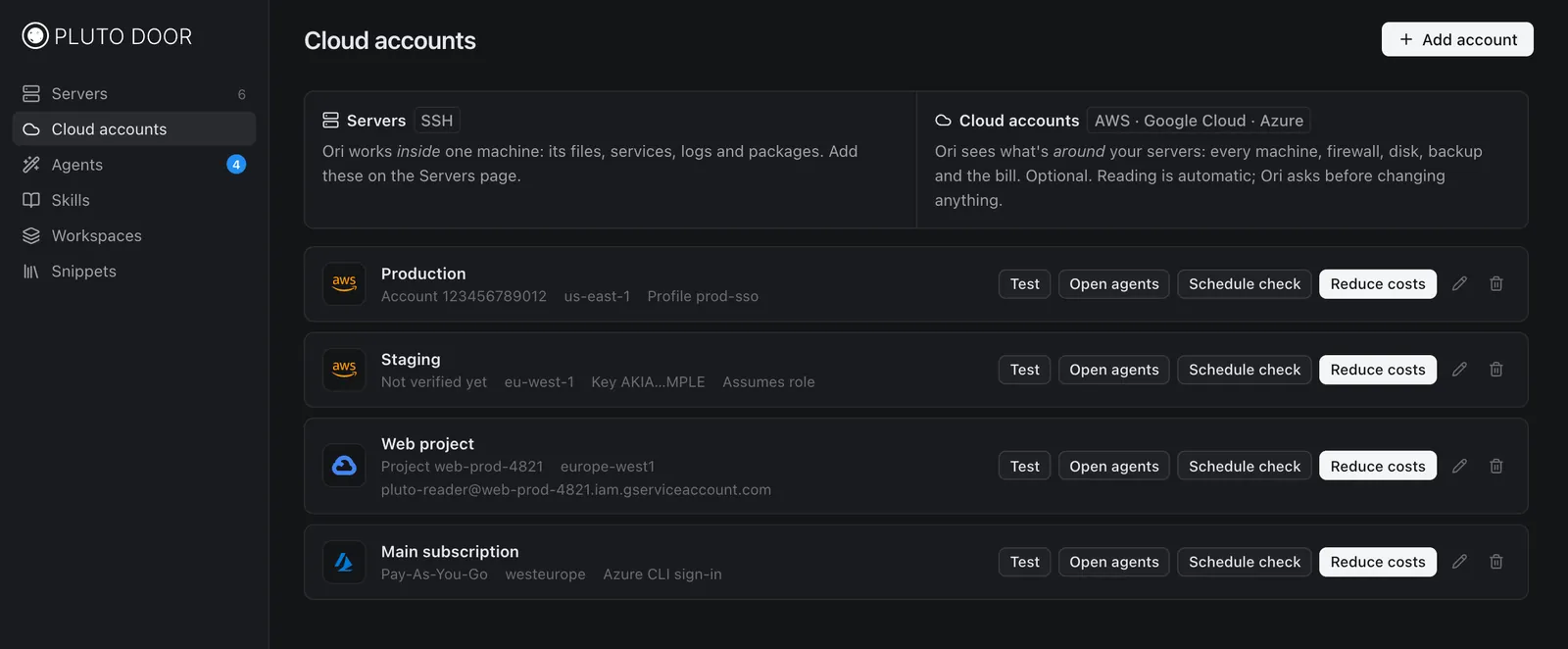Click the AWS logo on Production row
The height and width of the screenshot is (649, 1568).
click(x=344, y=284)
